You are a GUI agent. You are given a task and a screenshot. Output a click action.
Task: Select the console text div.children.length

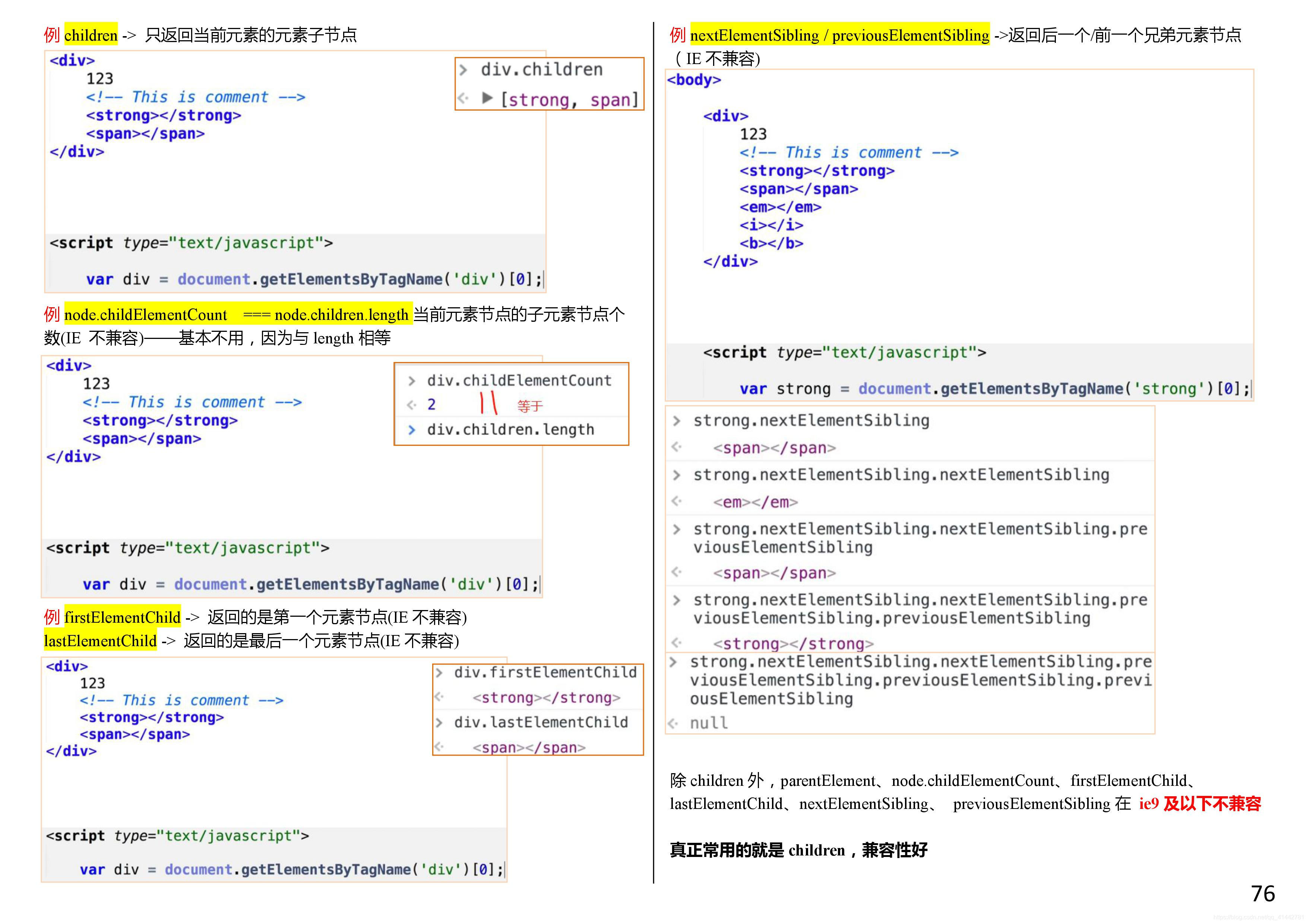(x=511, y=429)
